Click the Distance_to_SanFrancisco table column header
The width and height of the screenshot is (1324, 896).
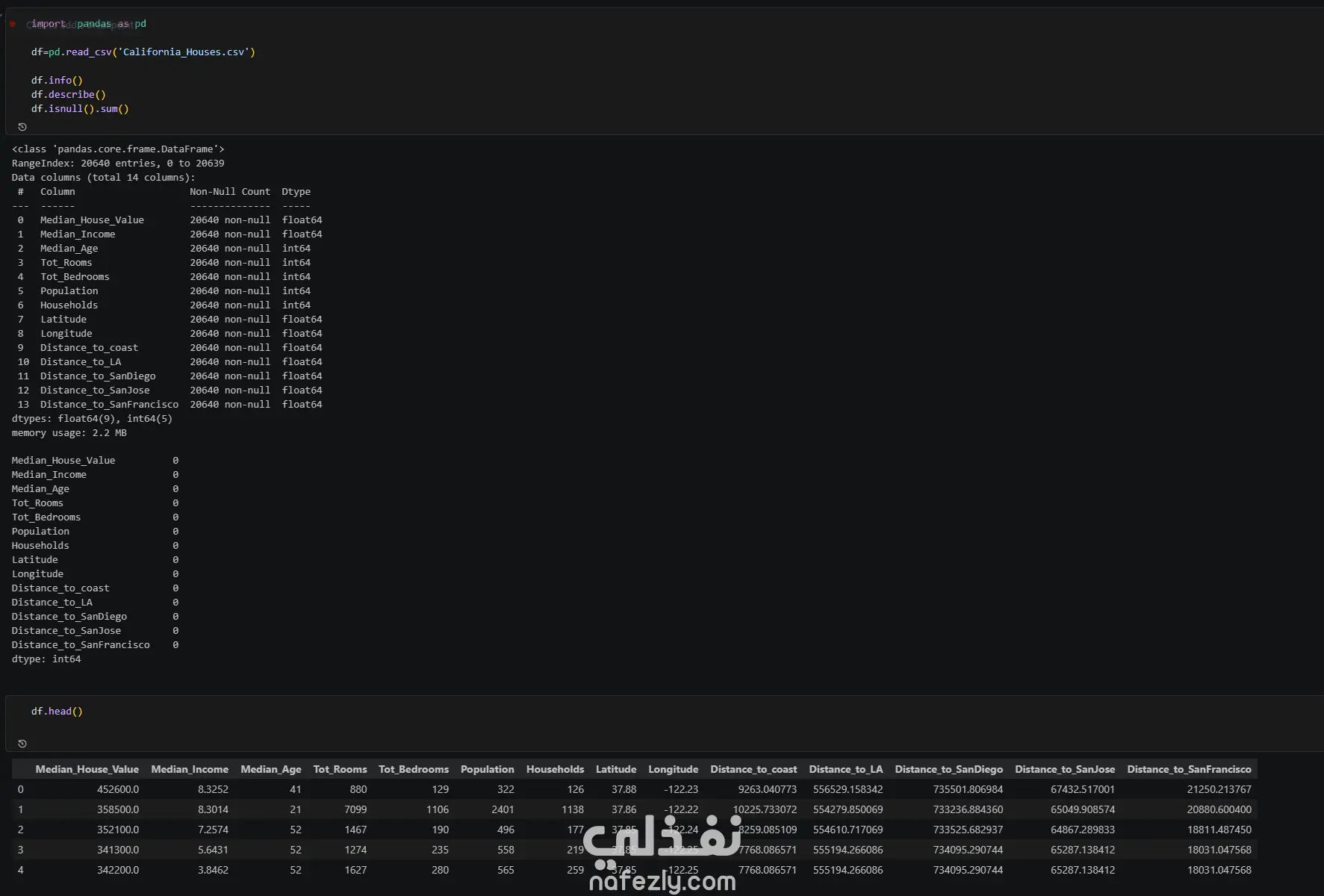click(x=1190, y=769)
